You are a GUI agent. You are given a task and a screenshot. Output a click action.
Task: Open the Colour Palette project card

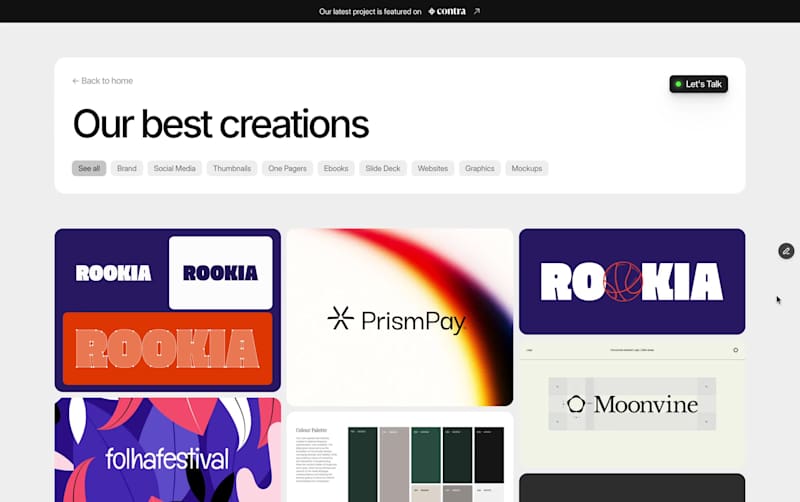coord(400,457)
